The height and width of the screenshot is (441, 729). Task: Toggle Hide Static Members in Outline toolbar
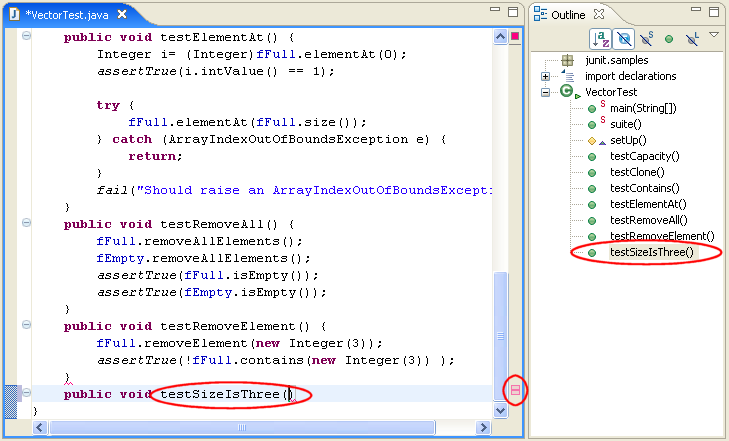(x=646, y=39)
